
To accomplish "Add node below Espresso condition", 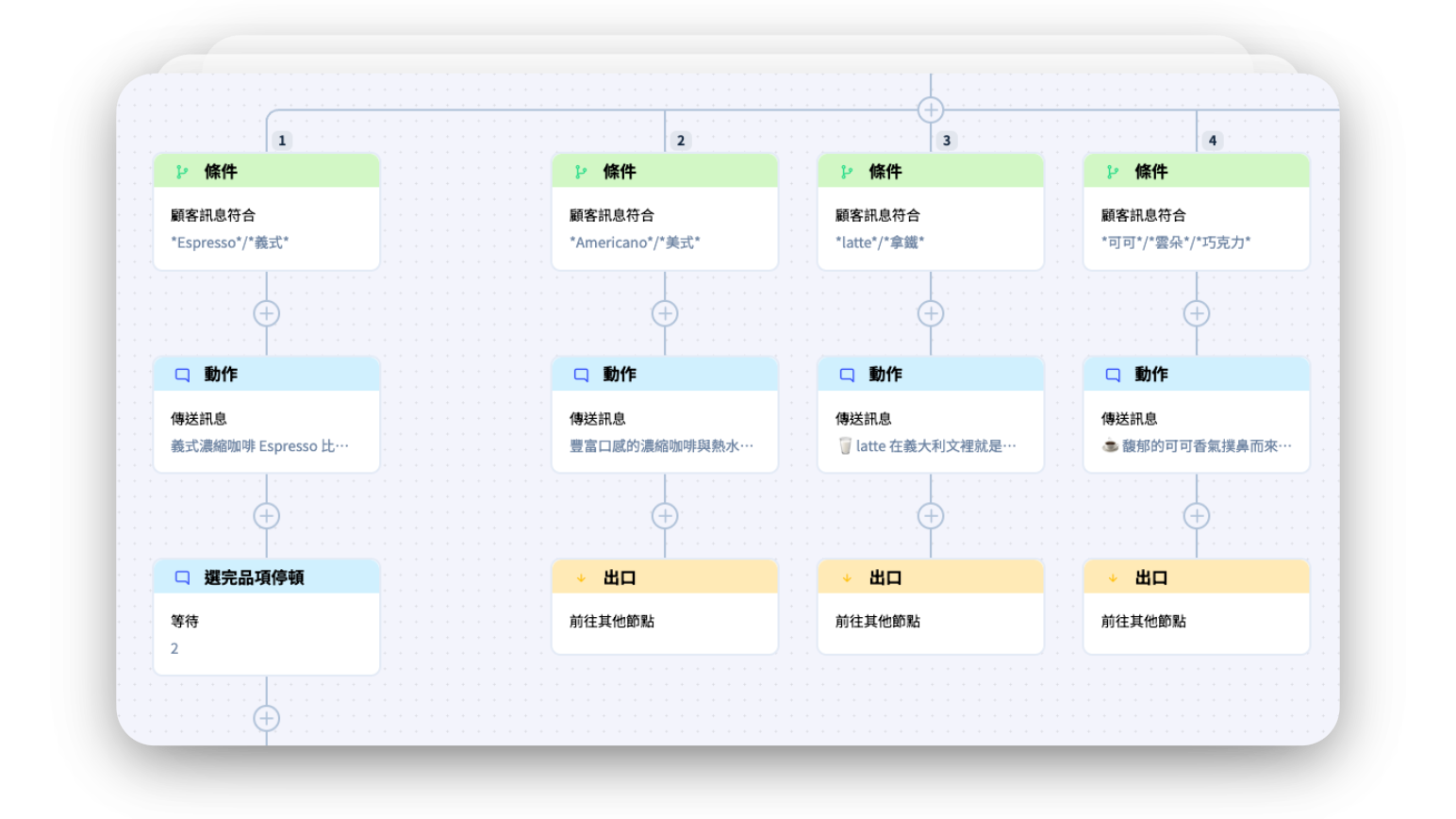I will (x=267, y=313).
